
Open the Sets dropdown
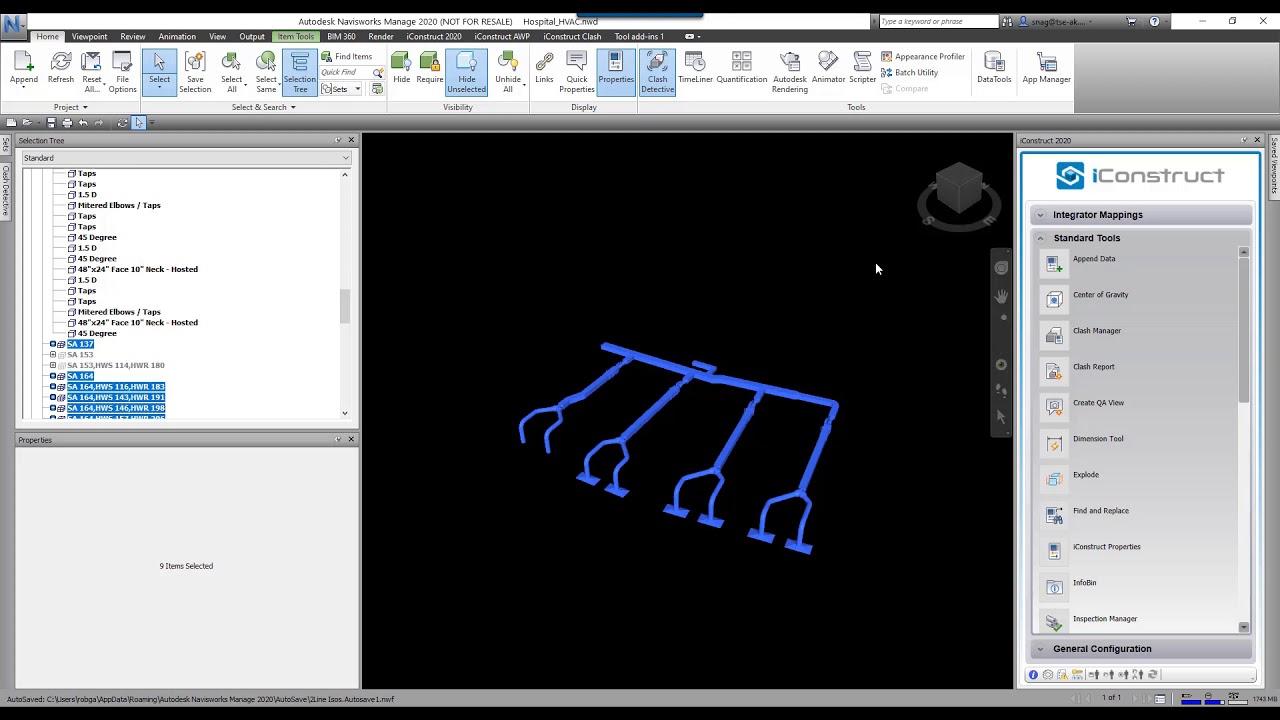[x=341, y=89]
